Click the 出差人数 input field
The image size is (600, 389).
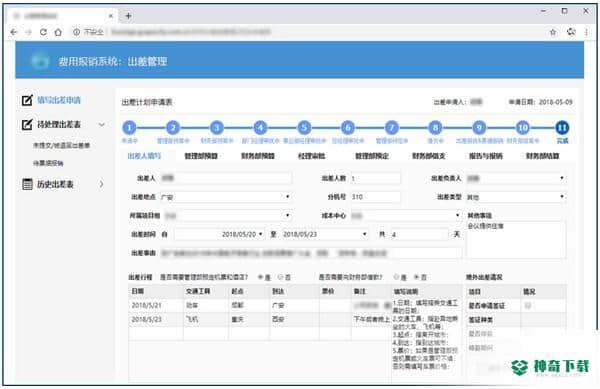[x=375, y=178]
